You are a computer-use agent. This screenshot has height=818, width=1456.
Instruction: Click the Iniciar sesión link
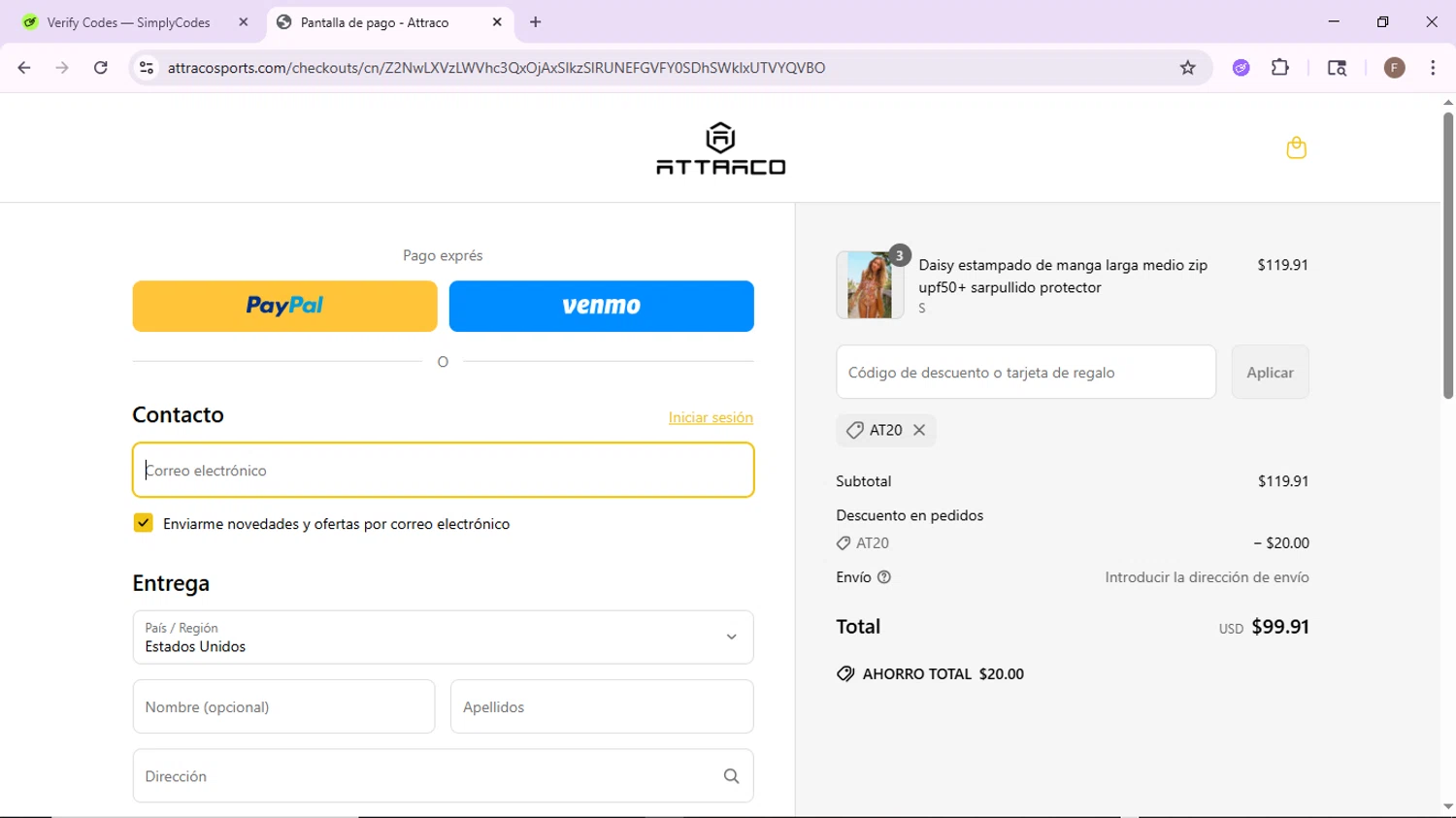[x=711, y=417]
